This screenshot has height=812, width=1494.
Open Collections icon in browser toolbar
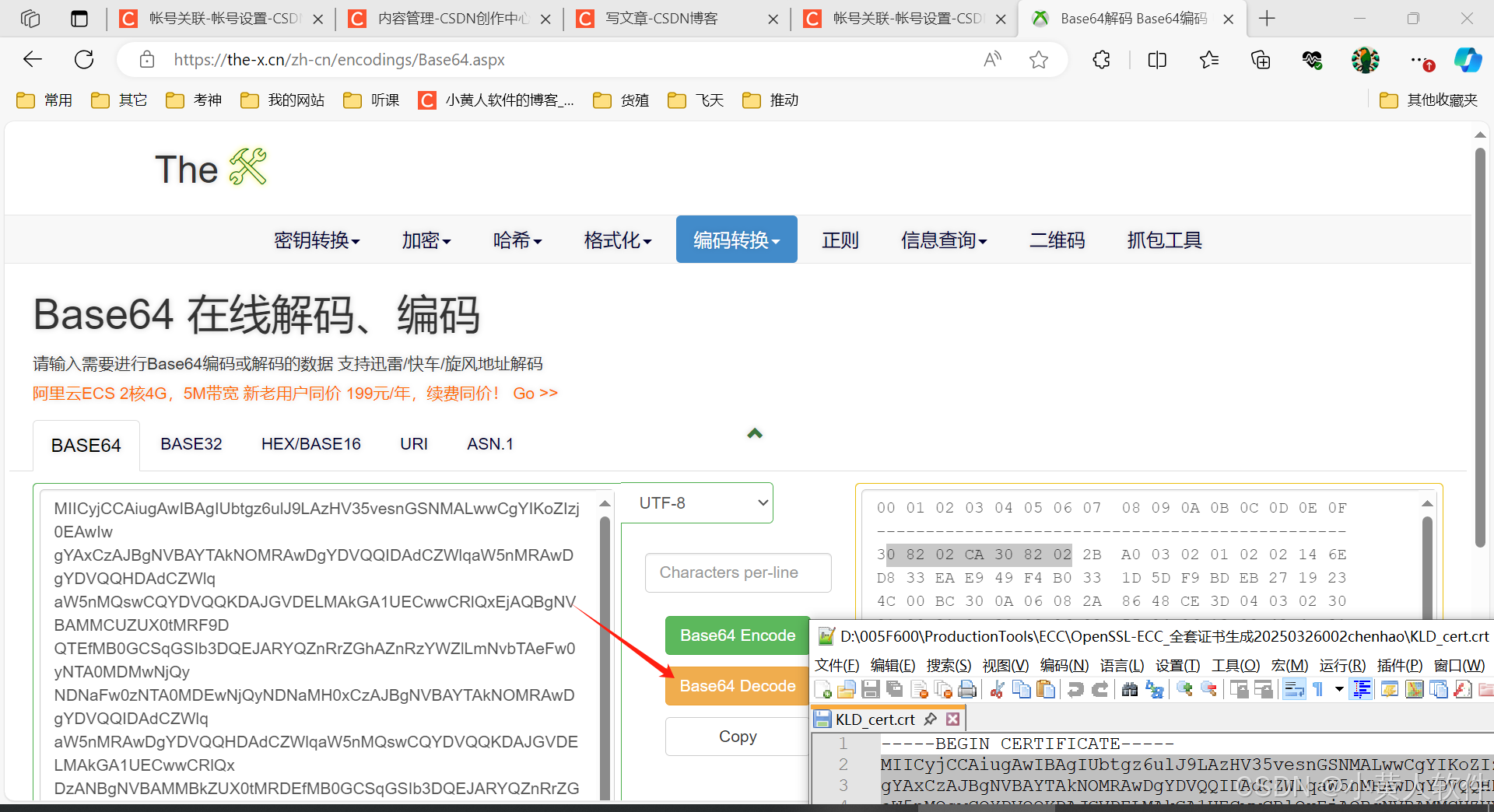[x=1261, y=59]
